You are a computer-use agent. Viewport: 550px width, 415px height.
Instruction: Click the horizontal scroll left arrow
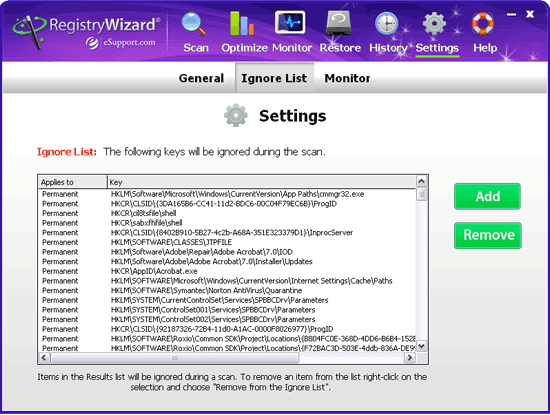coord(44,357)
